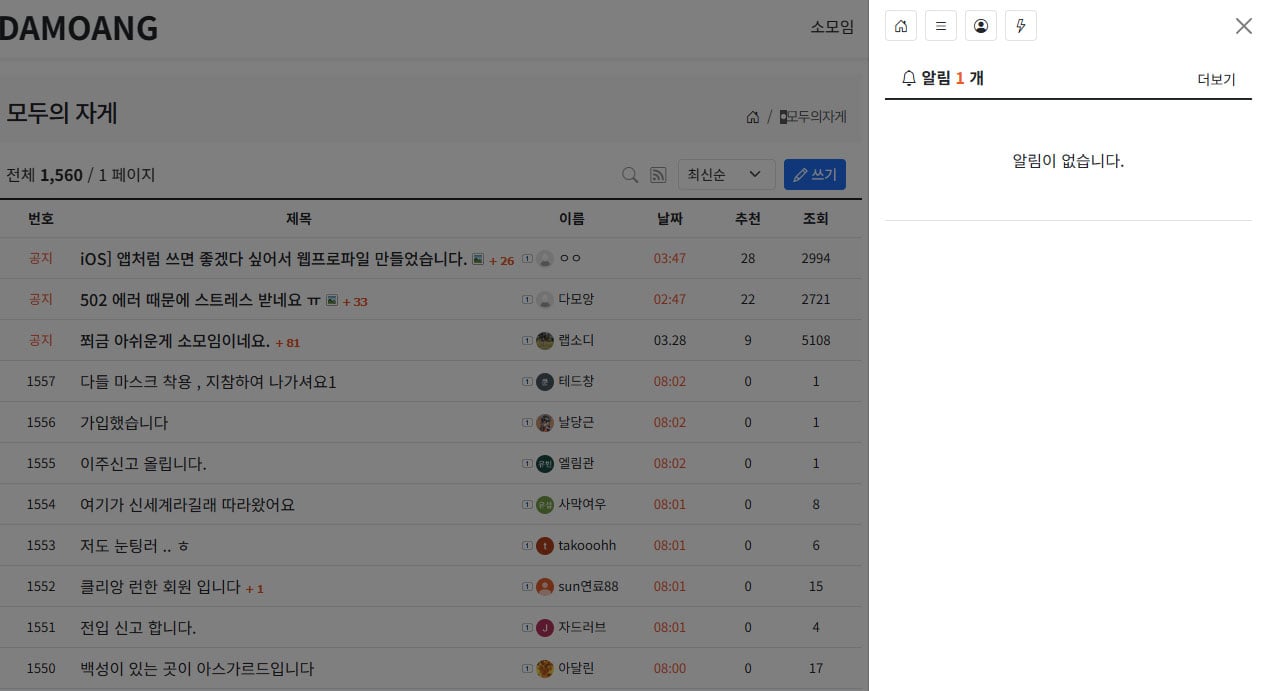Click author name takooohh
Viewport: 1265px width, 691px height.
tap(587, 545)
